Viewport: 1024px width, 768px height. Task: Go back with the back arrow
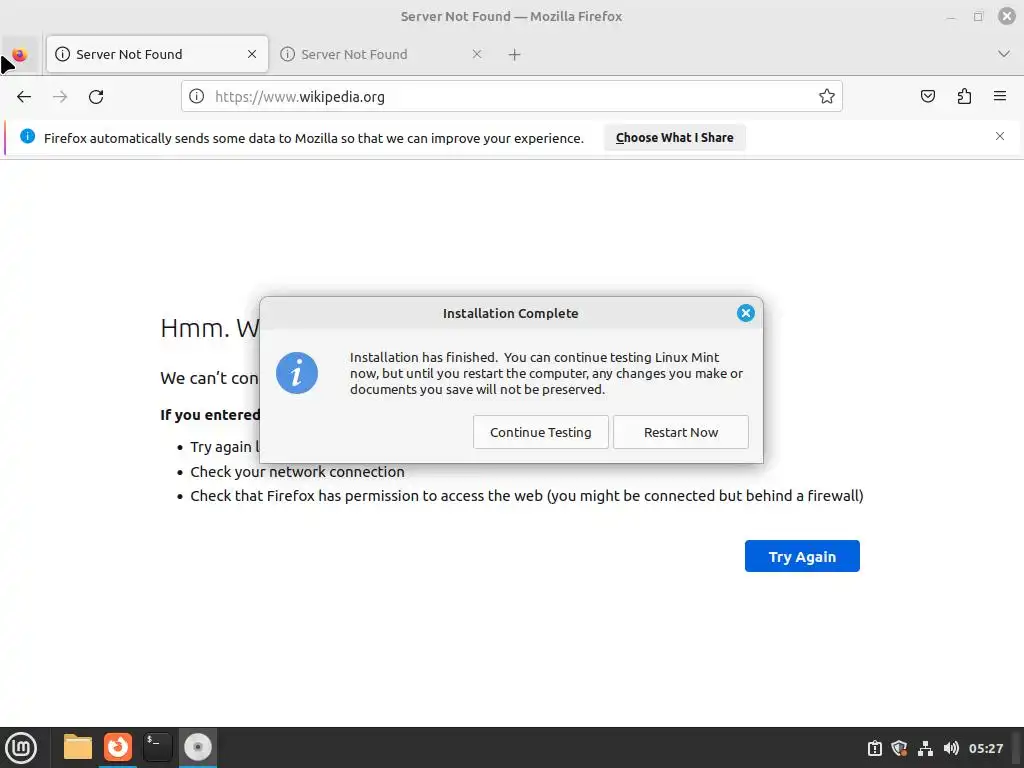[x=24, y=97]
